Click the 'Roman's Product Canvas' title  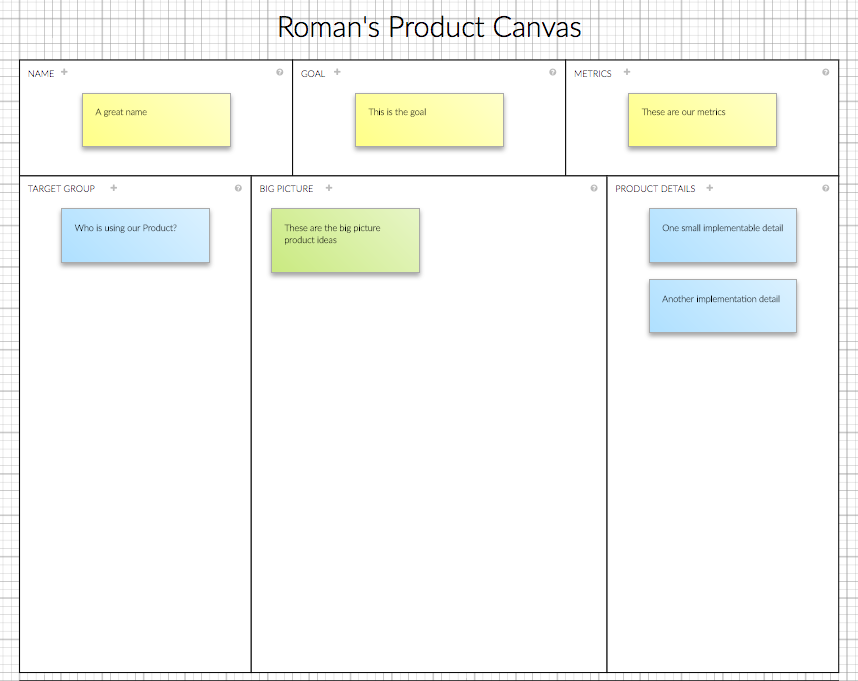click(429, 27)
